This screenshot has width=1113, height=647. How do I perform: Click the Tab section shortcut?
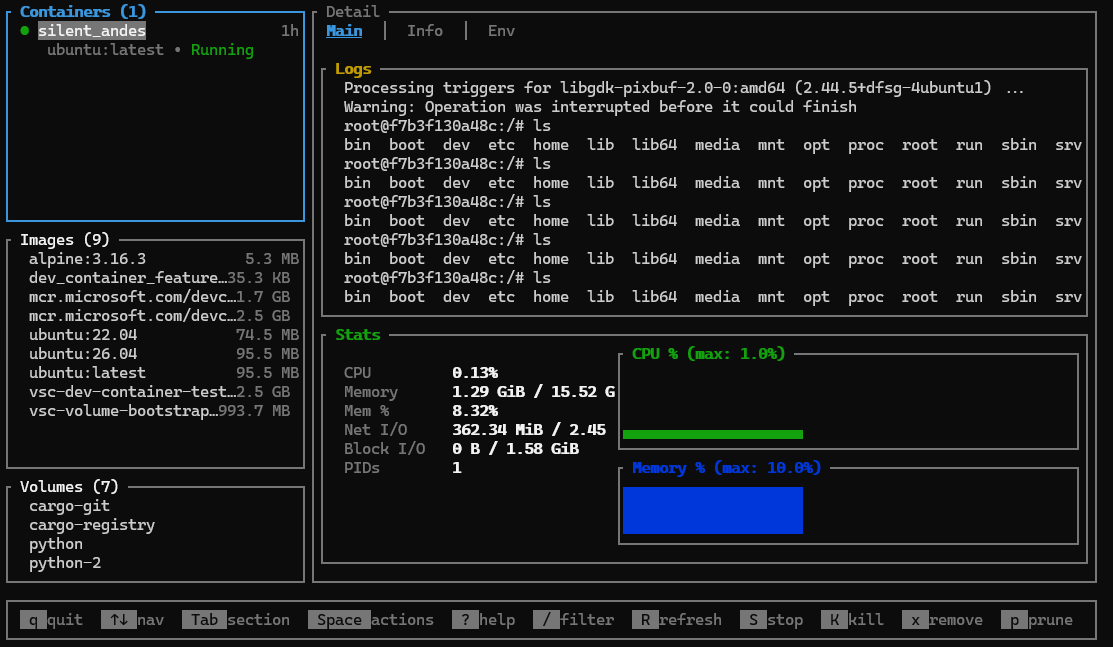(x=236, y=619)
